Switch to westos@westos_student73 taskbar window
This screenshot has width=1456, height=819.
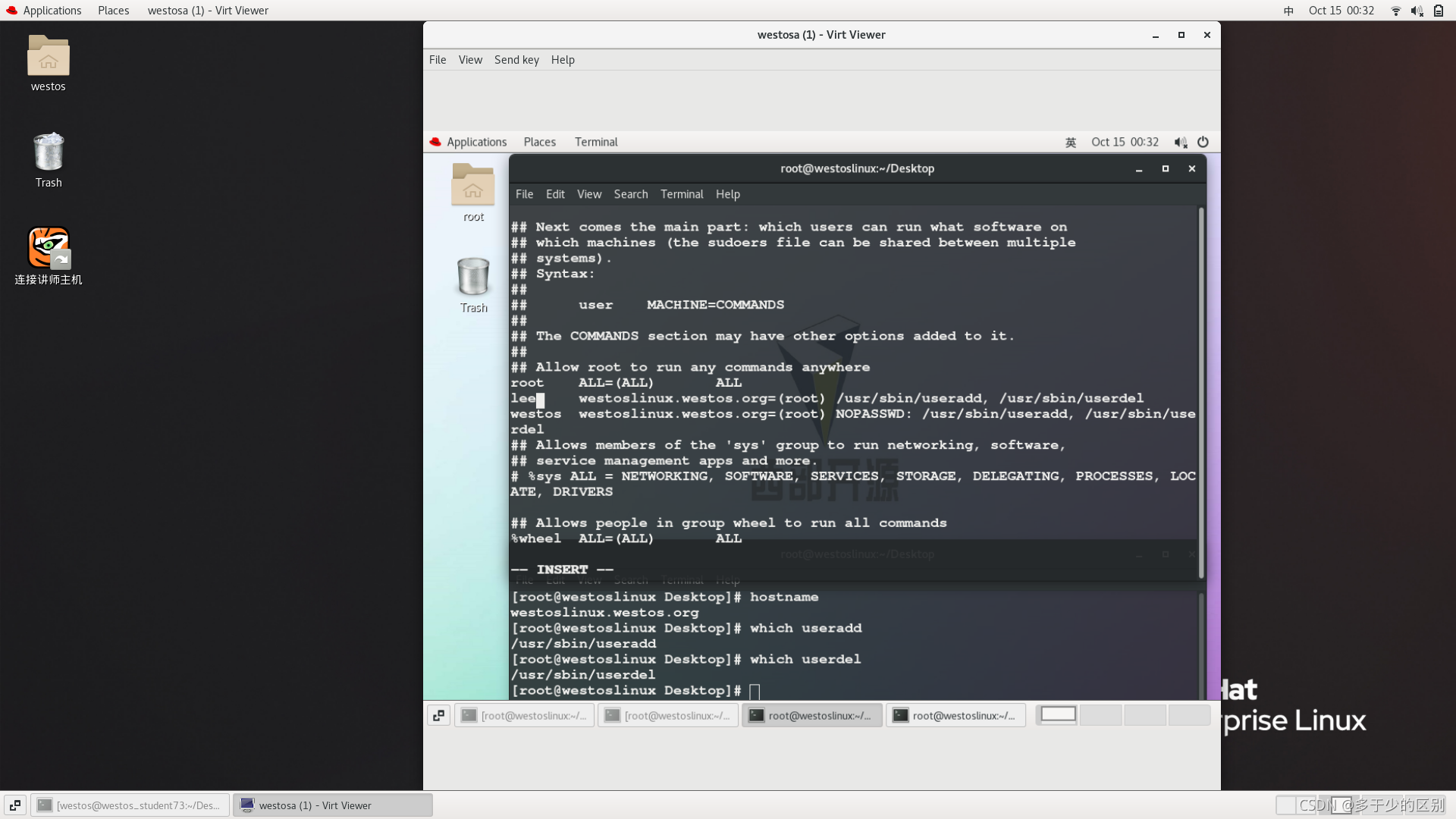tap(130, 805)
